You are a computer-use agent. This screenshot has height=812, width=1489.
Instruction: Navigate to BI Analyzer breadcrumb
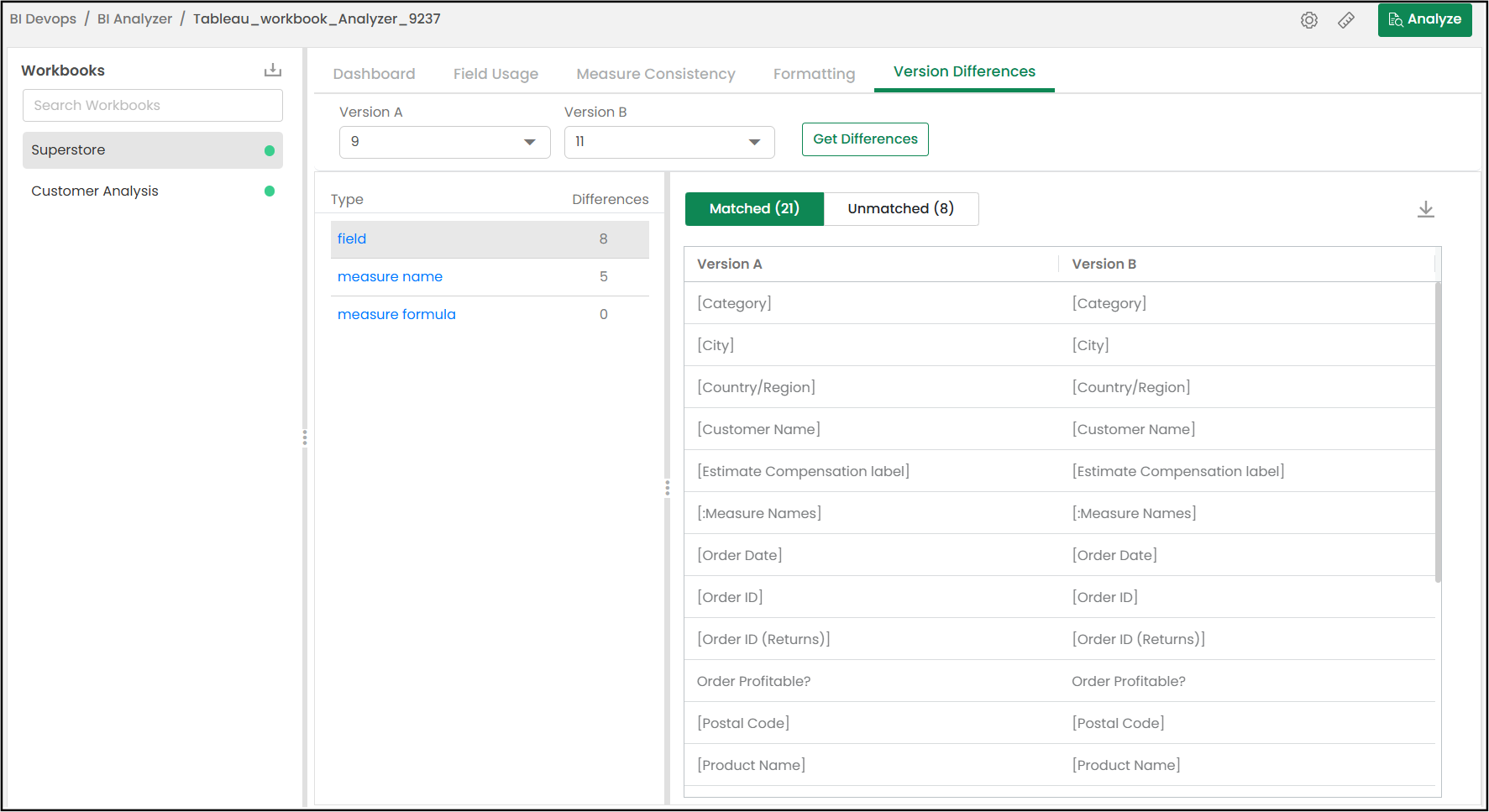(x=134, y=19)
